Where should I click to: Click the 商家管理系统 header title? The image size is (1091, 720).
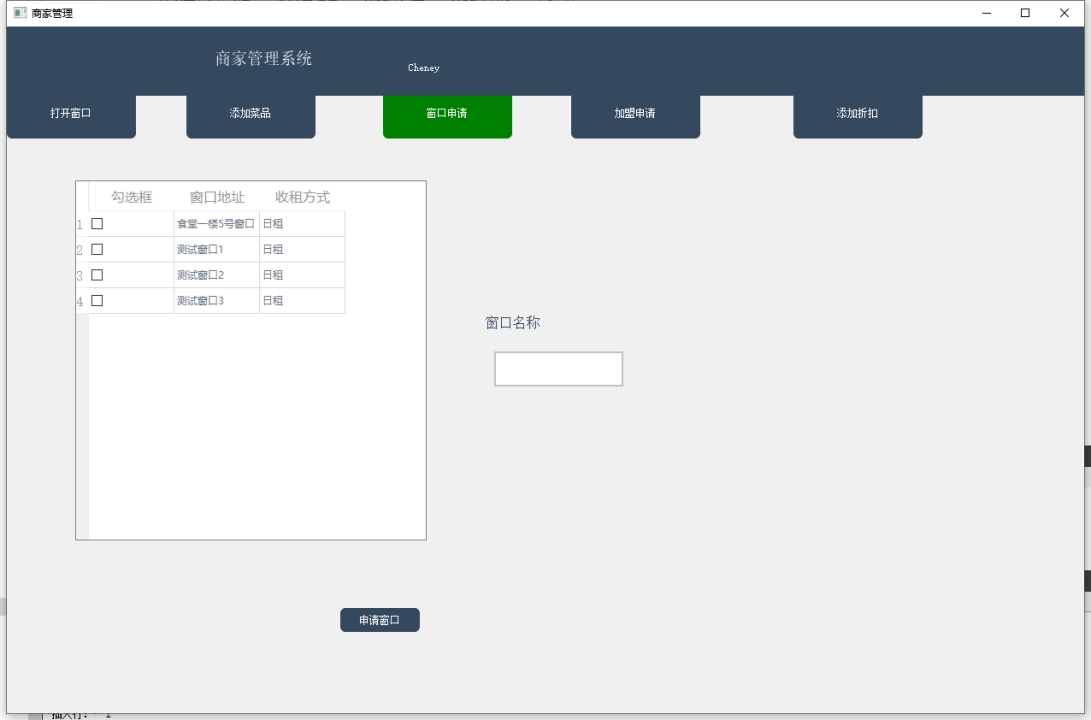264,58
